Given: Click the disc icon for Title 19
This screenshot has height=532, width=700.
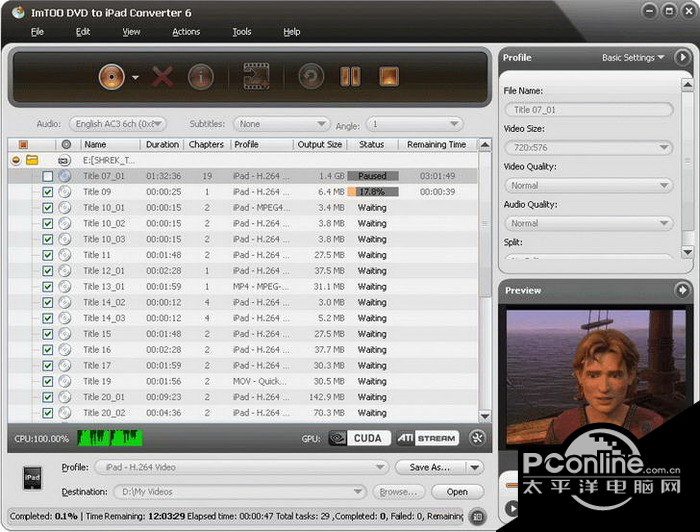Looking at the screenshot, I should [x=65, y=381].
